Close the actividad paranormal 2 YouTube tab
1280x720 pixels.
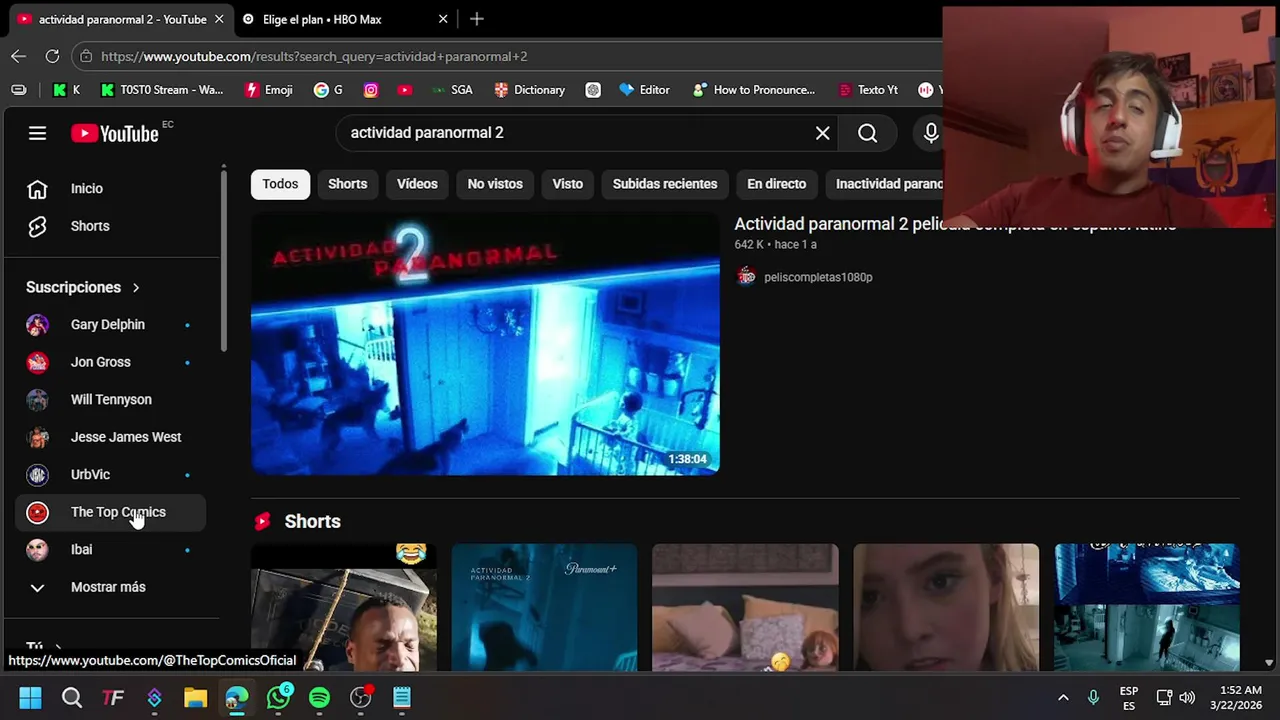point(220,19)
